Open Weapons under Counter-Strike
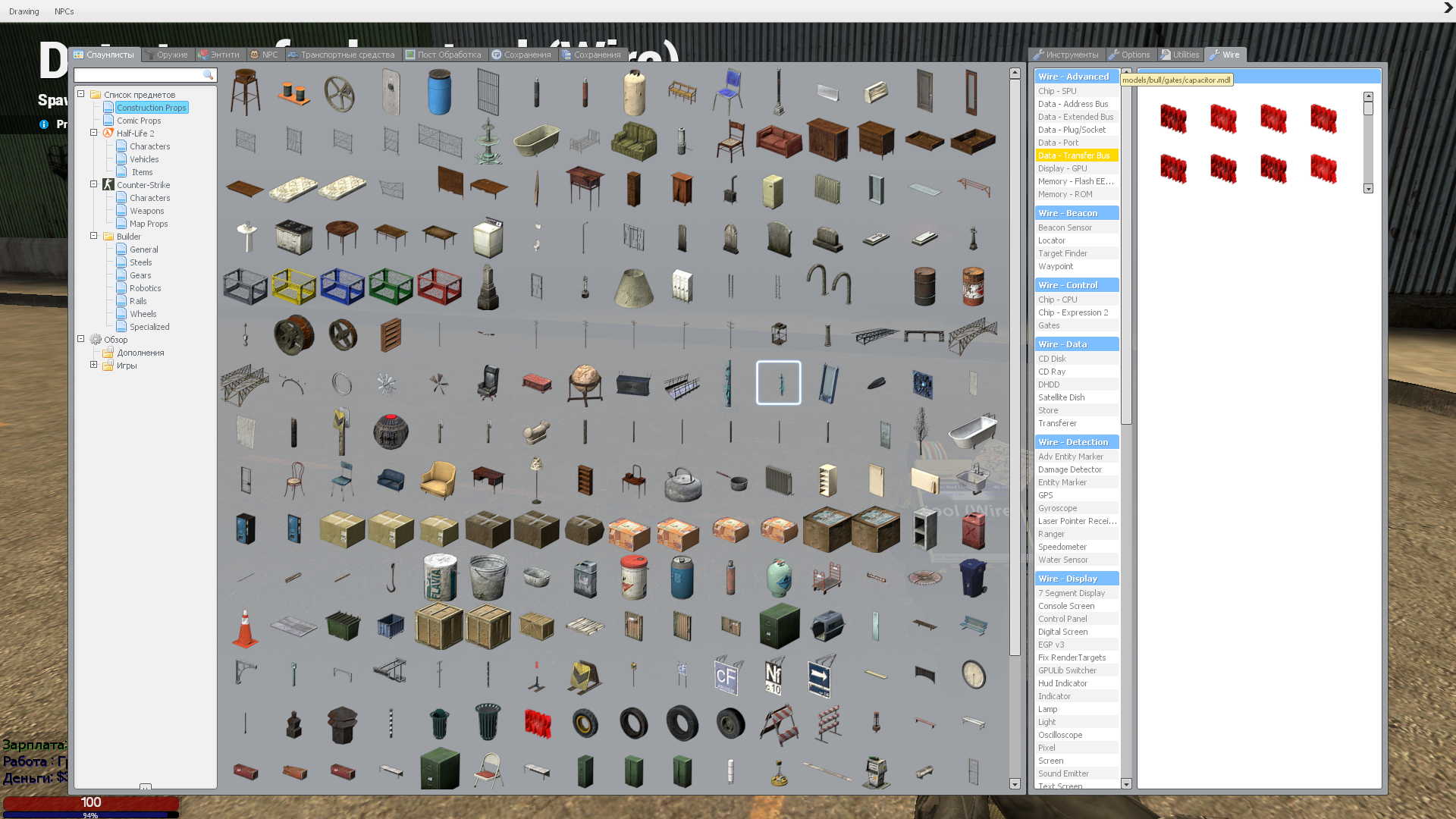Viewport: 1456px width, 819px height. tap(146, 211)
